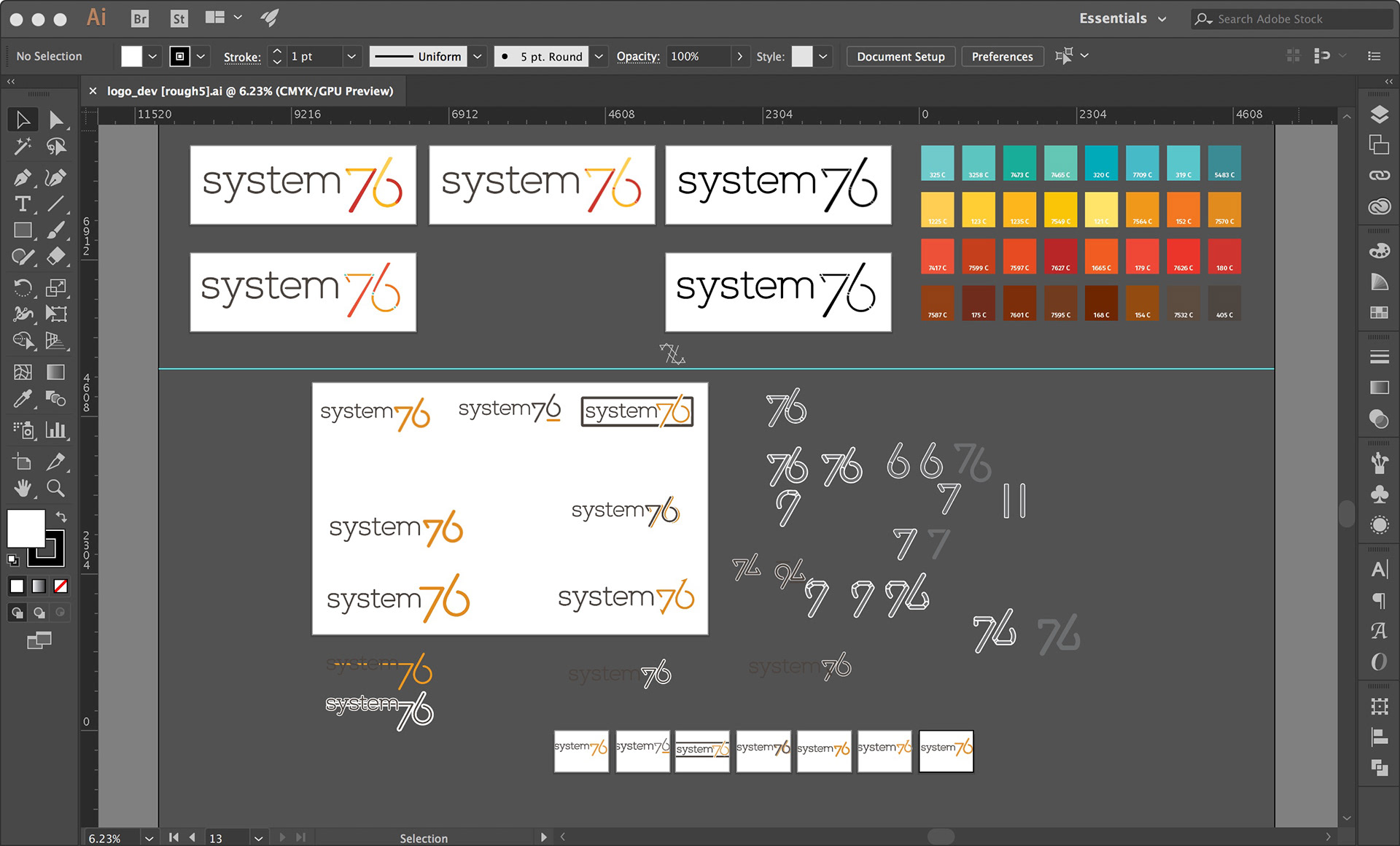Select the Pen tool
The width and height of the screenshot is (1400, 846).
click(23, 177)
